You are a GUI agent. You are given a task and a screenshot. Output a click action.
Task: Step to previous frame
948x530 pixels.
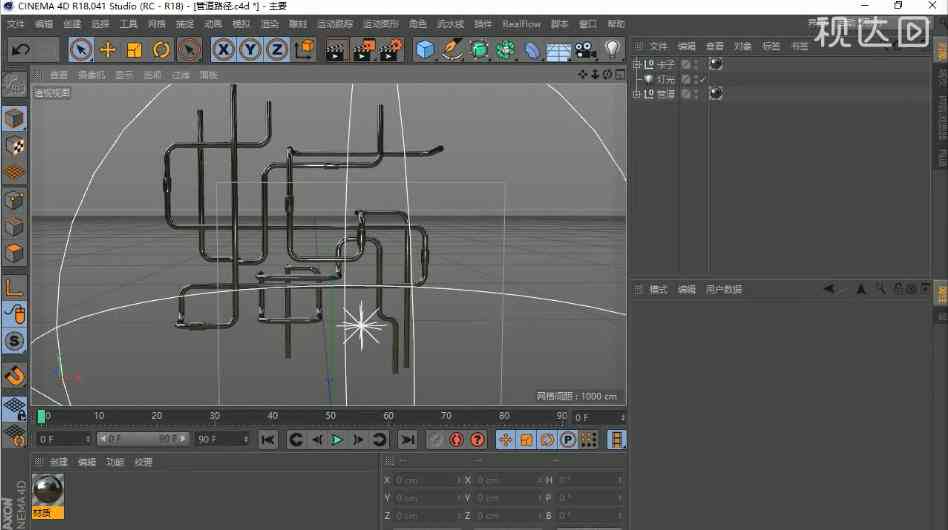click(x=317, y=439)
